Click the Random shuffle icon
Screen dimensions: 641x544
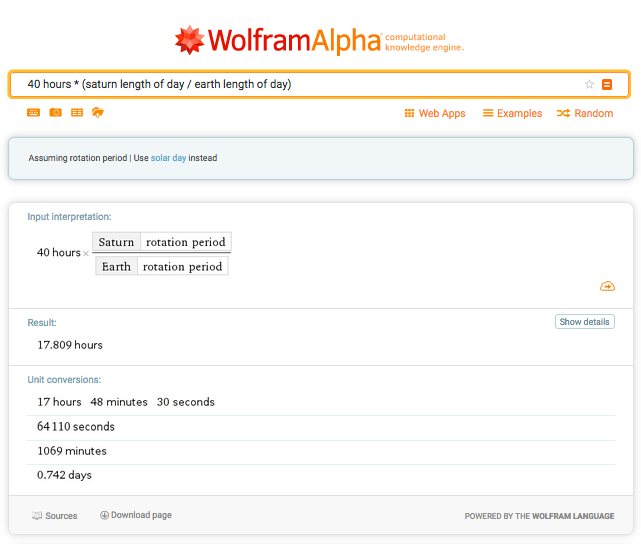(563, 113)
